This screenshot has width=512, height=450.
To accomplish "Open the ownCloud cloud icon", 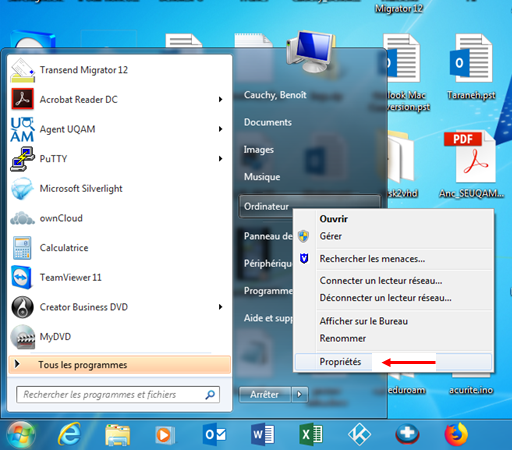I will point(22,218).
